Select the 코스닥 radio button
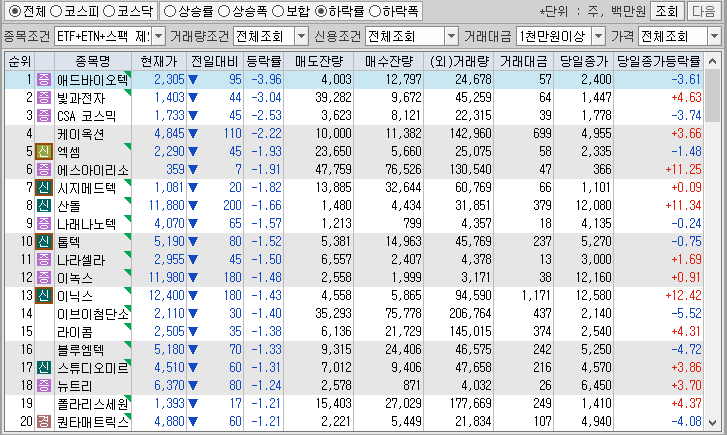The image size is (727, 435). click(x=108, y=11)
